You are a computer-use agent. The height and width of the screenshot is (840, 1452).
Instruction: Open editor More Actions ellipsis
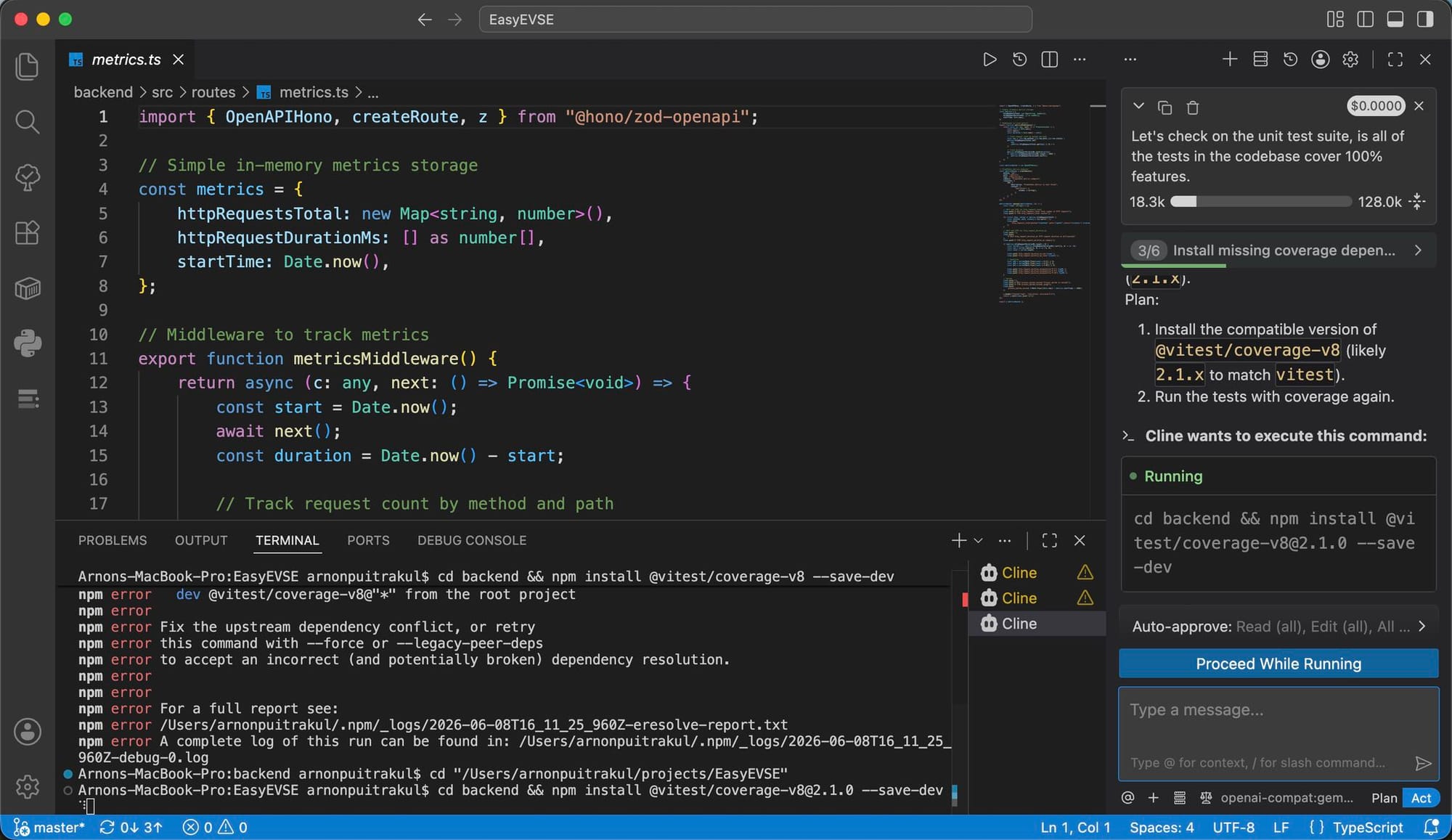coord(1080,60)
